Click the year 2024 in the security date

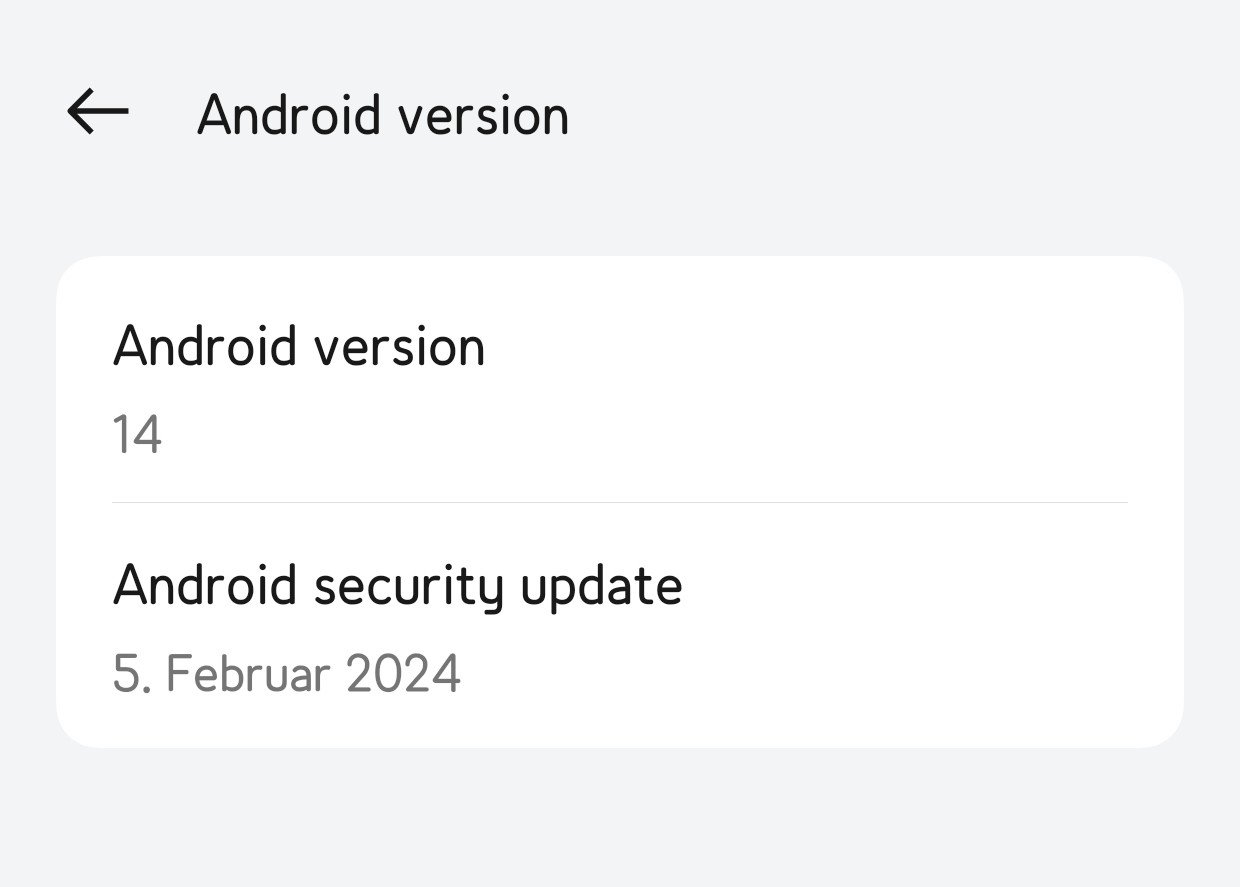click(x=403, y=673)
